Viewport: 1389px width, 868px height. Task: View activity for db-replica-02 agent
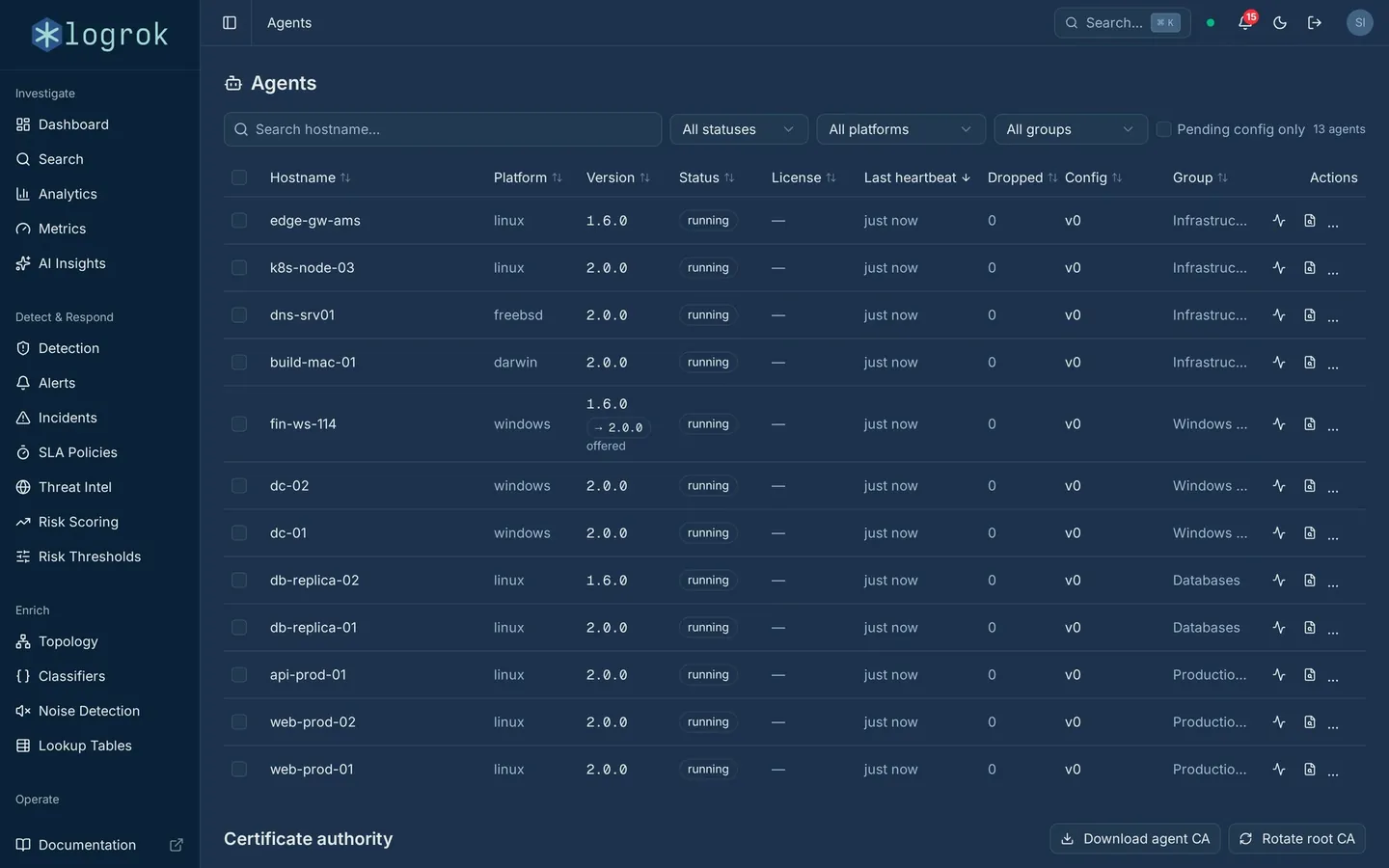1279,581
